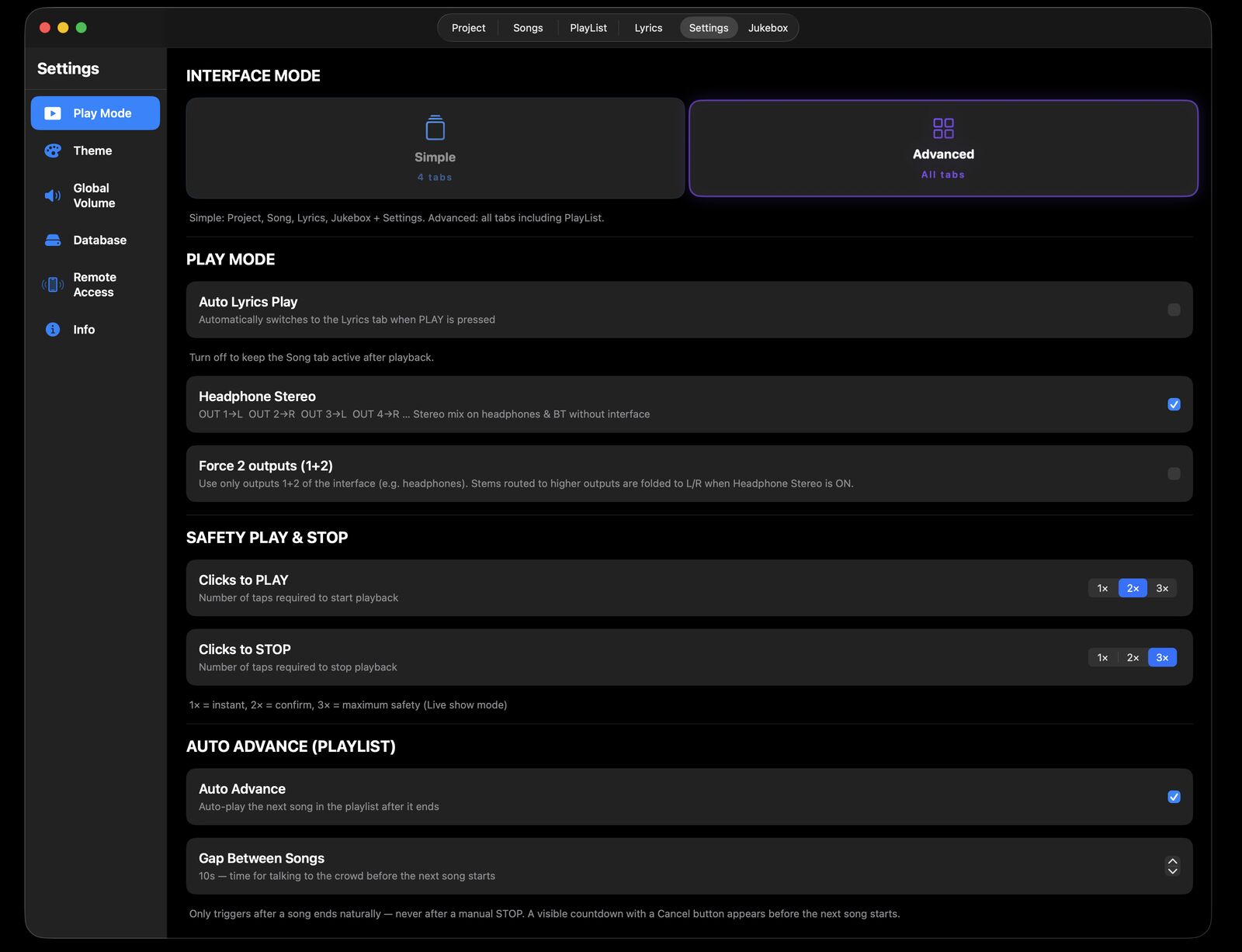Open the Lyrics tab
This screenshot has height=952, width=1242.
point(648,28)
